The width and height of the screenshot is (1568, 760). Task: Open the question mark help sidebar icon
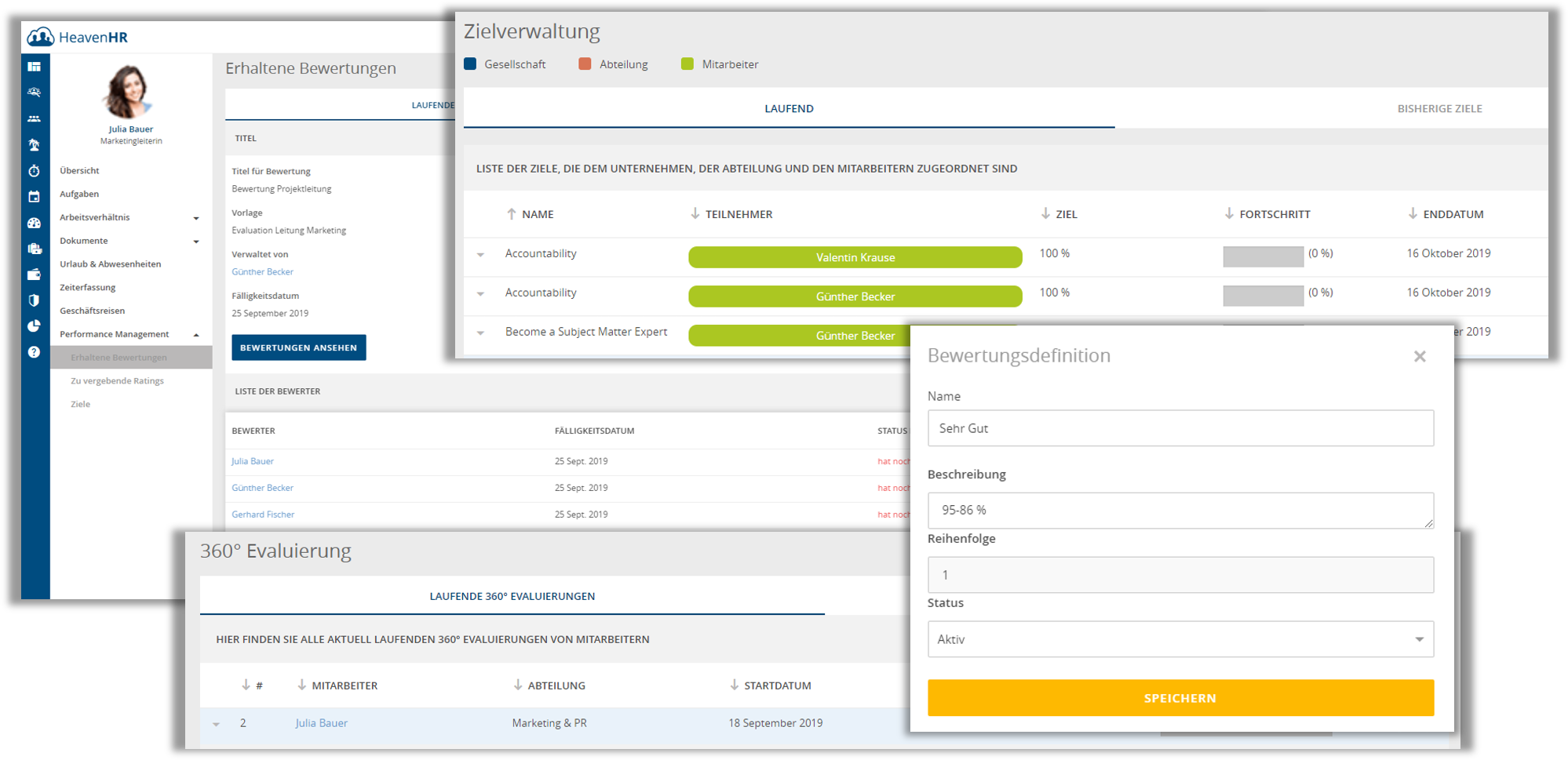(x=34, y=352)
